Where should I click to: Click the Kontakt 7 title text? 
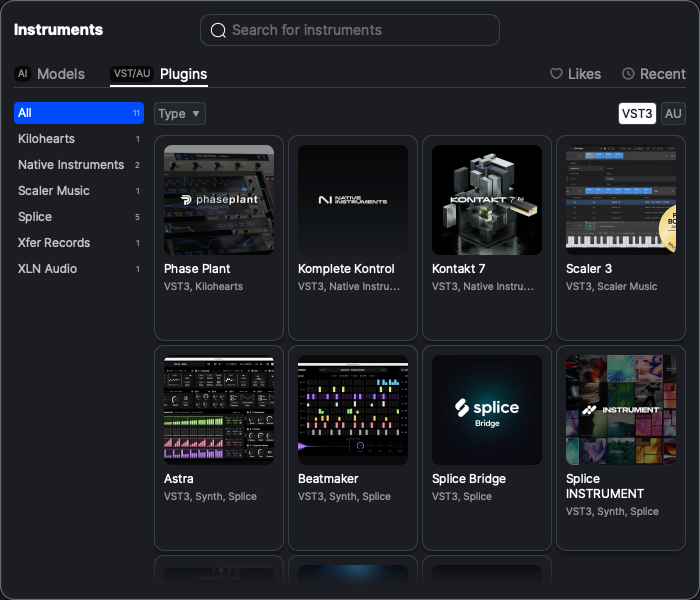[x=458, y=268]
